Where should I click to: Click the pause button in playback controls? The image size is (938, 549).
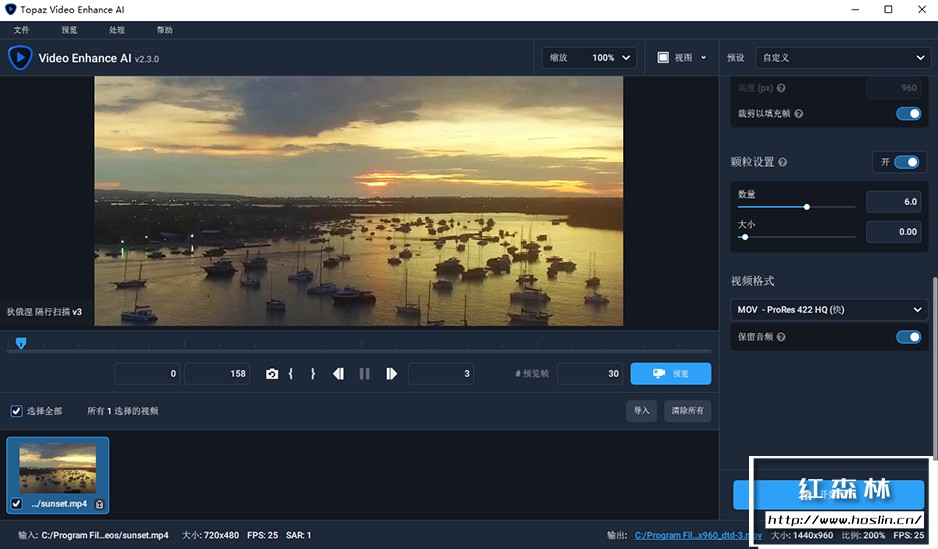[x=364, y=374]
